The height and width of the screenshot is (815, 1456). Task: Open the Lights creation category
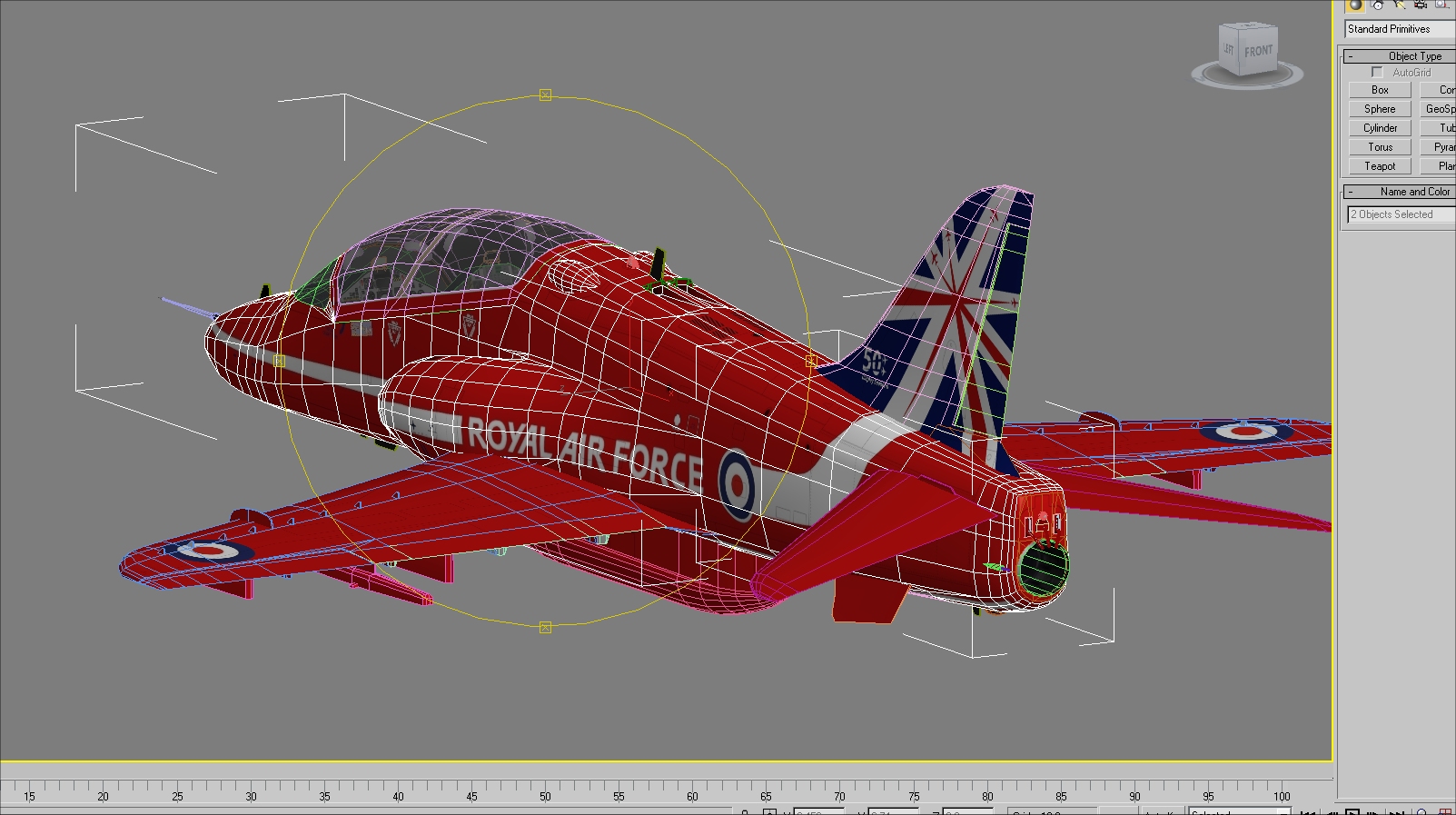[x=1399, y=5]
